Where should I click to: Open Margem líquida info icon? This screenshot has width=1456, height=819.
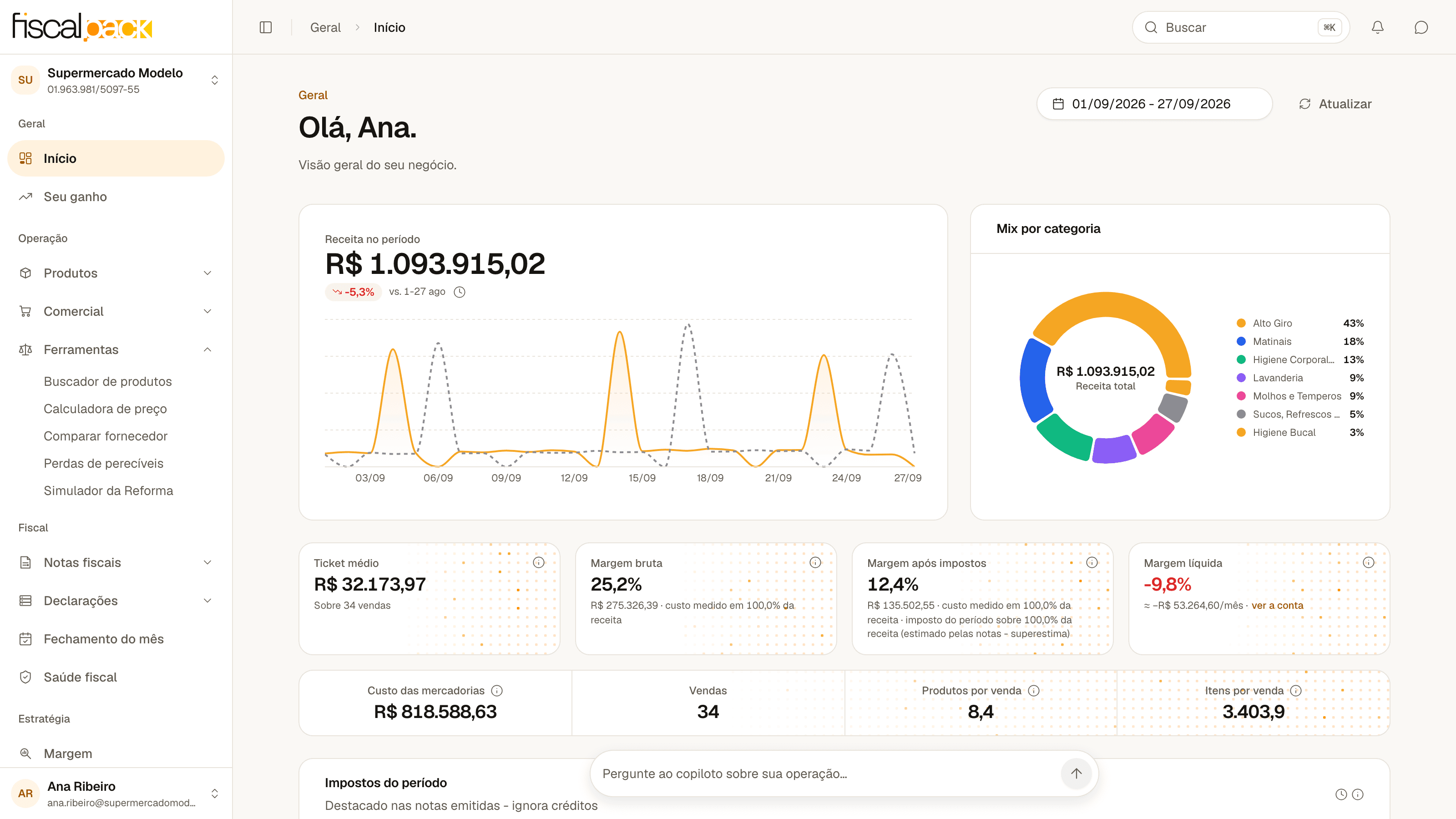pos(1368,562)
